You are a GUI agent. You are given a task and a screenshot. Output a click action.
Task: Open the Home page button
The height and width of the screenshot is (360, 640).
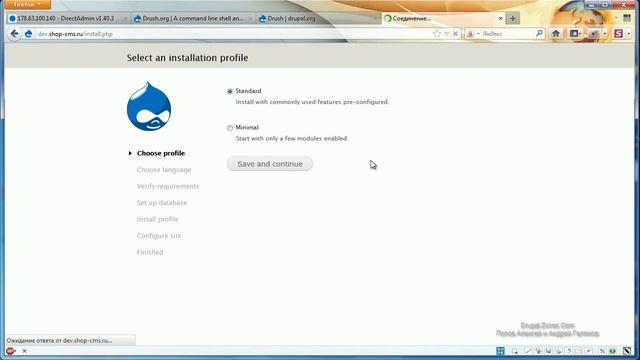click(x=556, y=34)
